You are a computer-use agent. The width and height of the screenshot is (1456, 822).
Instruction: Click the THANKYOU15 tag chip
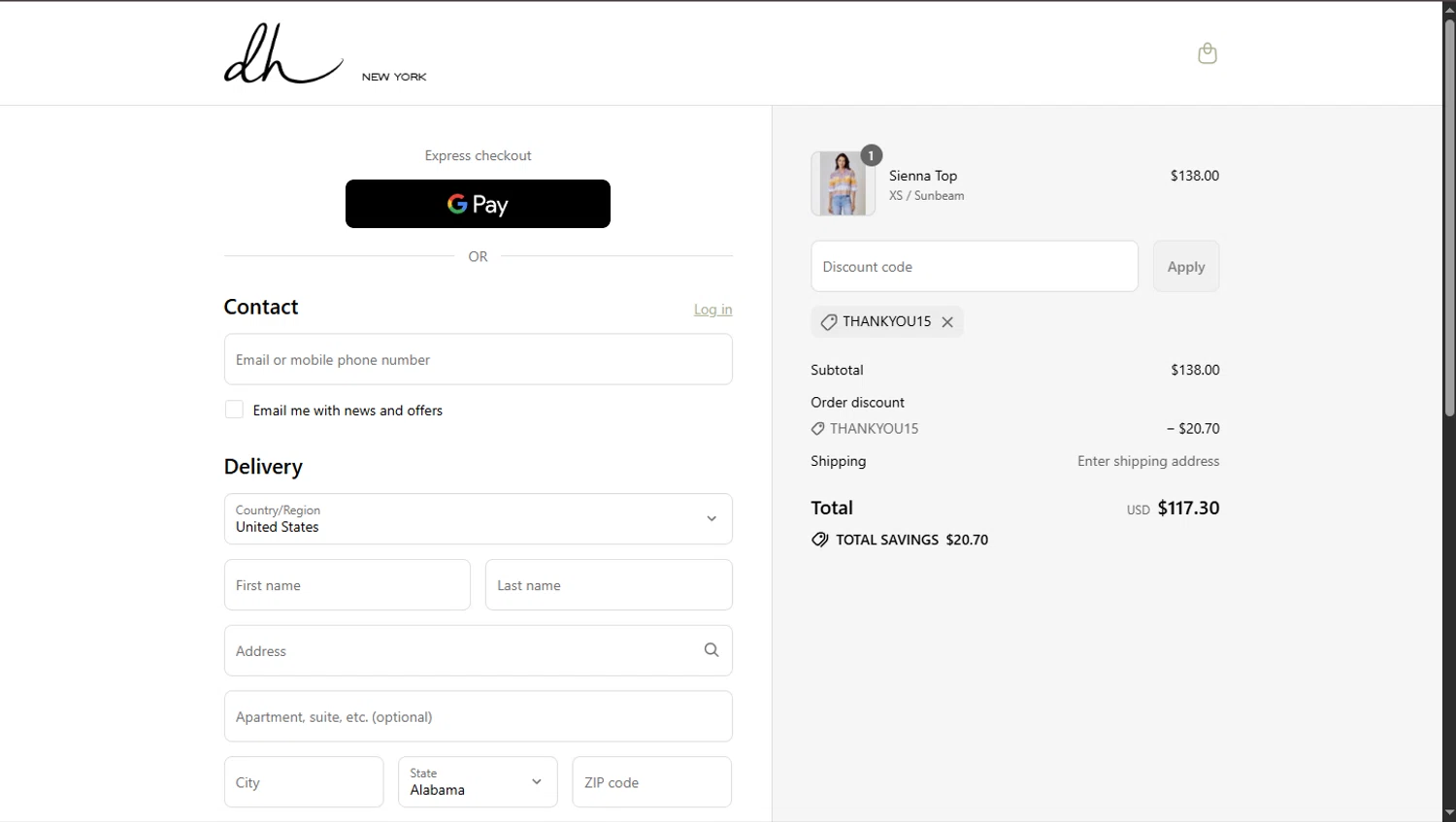887,322
